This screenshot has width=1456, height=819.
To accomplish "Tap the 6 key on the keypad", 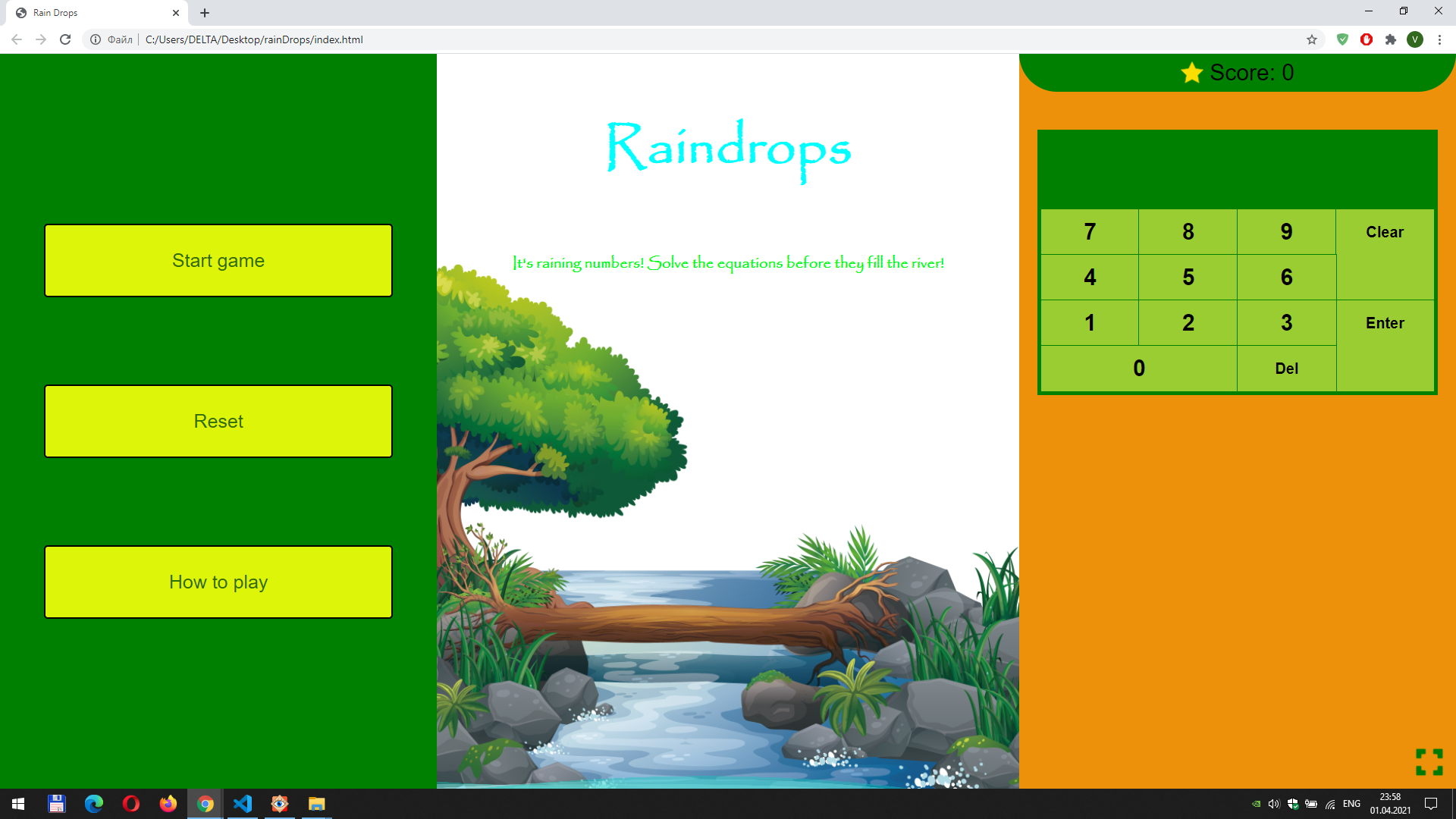I will click(x=1287, y=277).
